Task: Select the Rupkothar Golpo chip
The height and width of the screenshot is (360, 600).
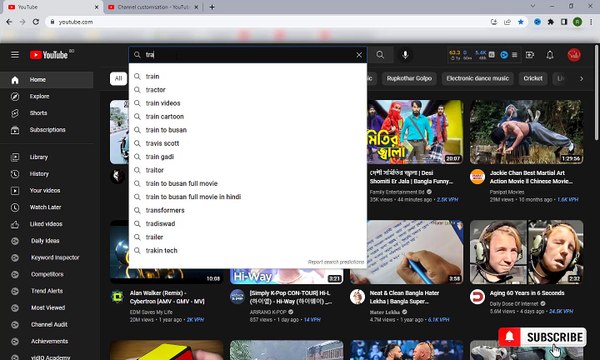Action: pyautogui.click(x=409, y=78)
